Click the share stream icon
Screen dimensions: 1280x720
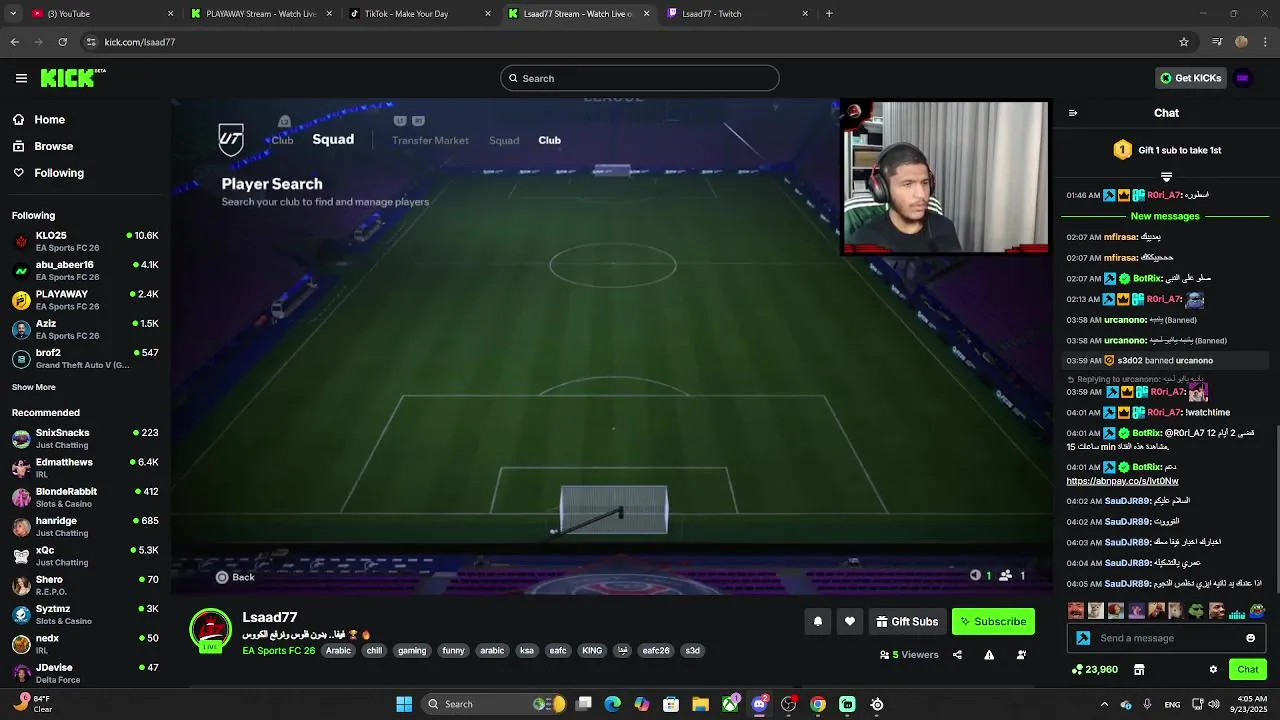pos(957,655)
